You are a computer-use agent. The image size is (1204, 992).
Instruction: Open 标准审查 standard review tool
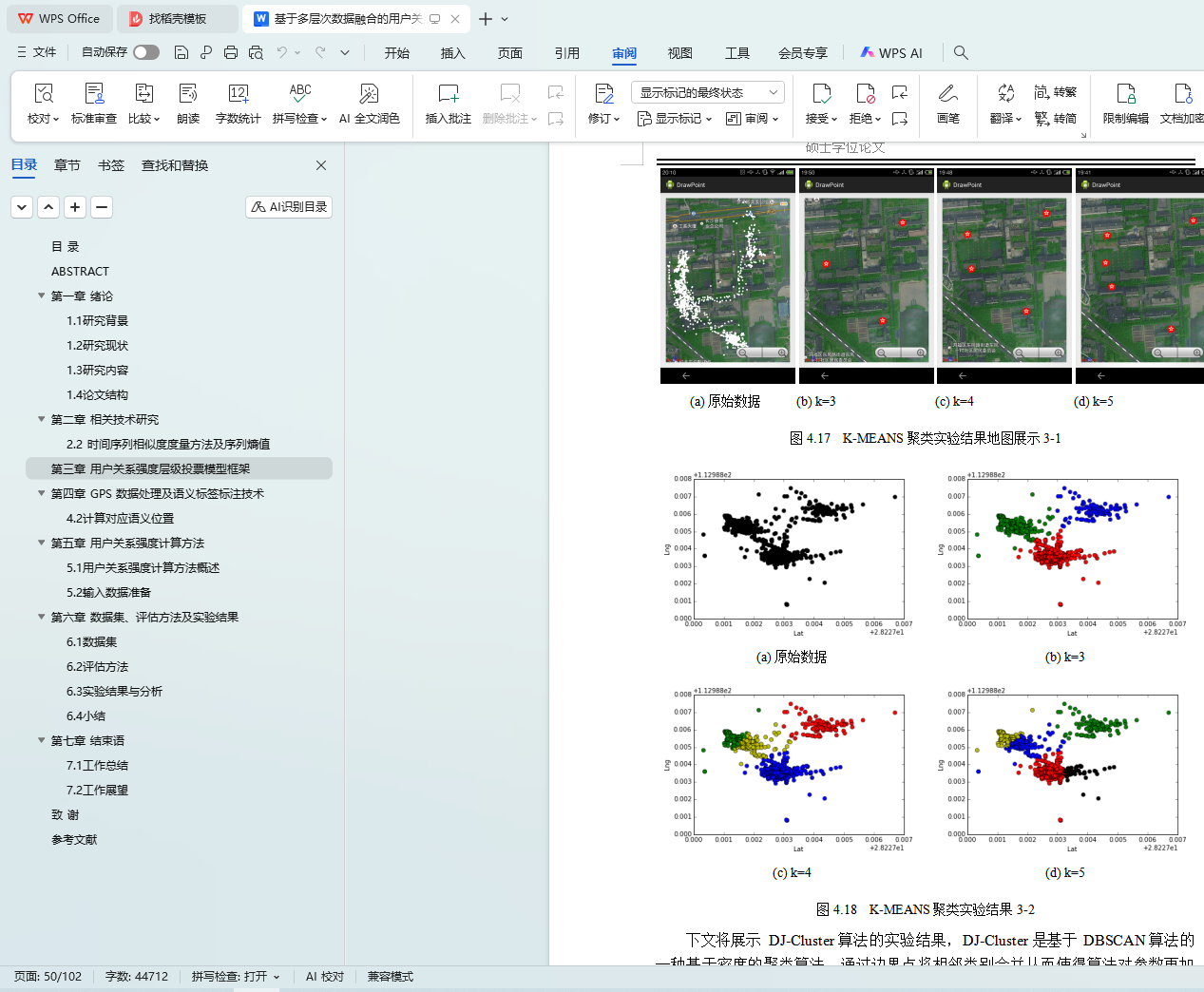point(94,94)
